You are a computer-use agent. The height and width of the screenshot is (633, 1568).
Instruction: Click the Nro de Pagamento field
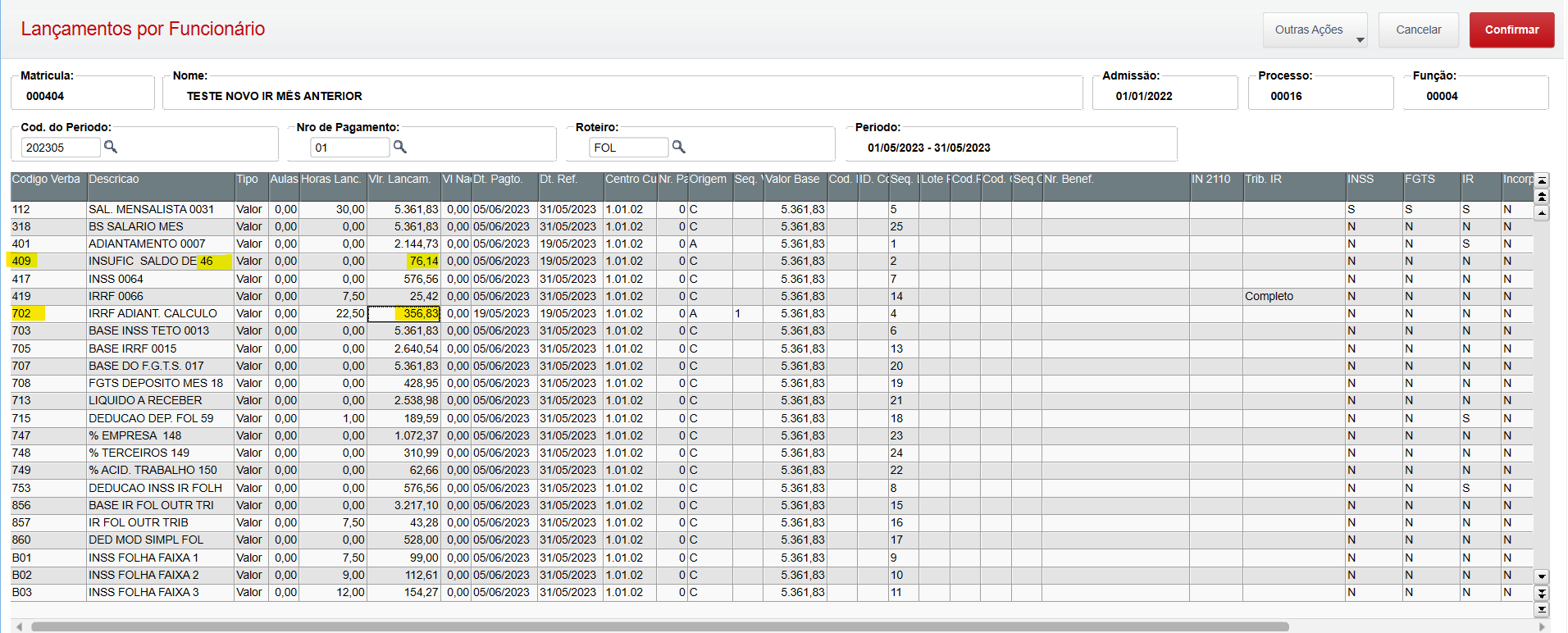pyautogui.click(x=349, y=148)
